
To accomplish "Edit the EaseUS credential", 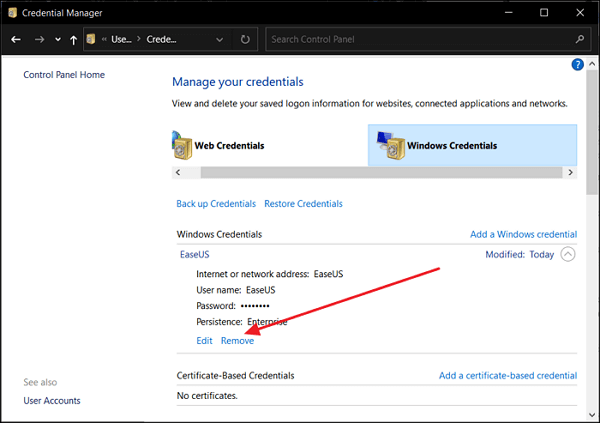I will [204, 341].
